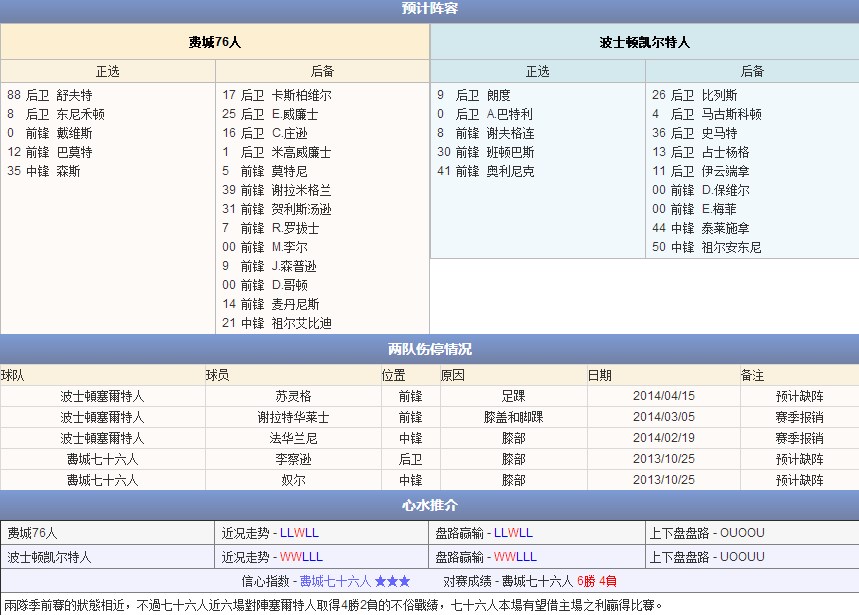Click injured player '谢拉特华莱士'
Viewport: 859px width, 615px height.
pos(293,417)
